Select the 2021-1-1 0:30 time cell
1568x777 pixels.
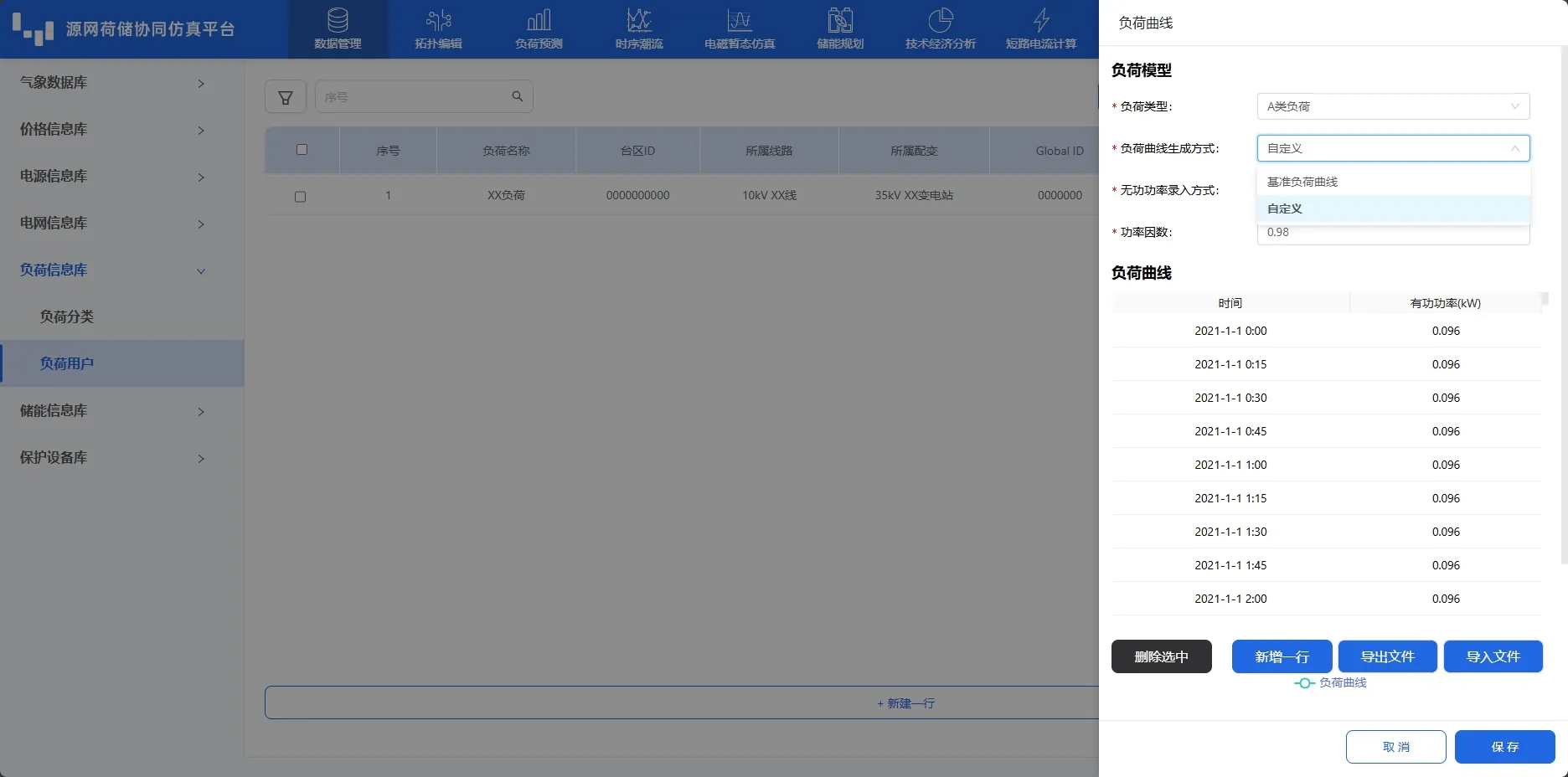coord(1230,398)
